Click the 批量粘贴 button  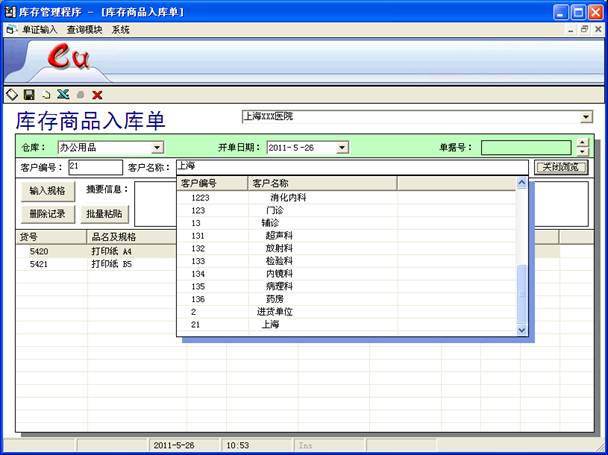point(104,213)
